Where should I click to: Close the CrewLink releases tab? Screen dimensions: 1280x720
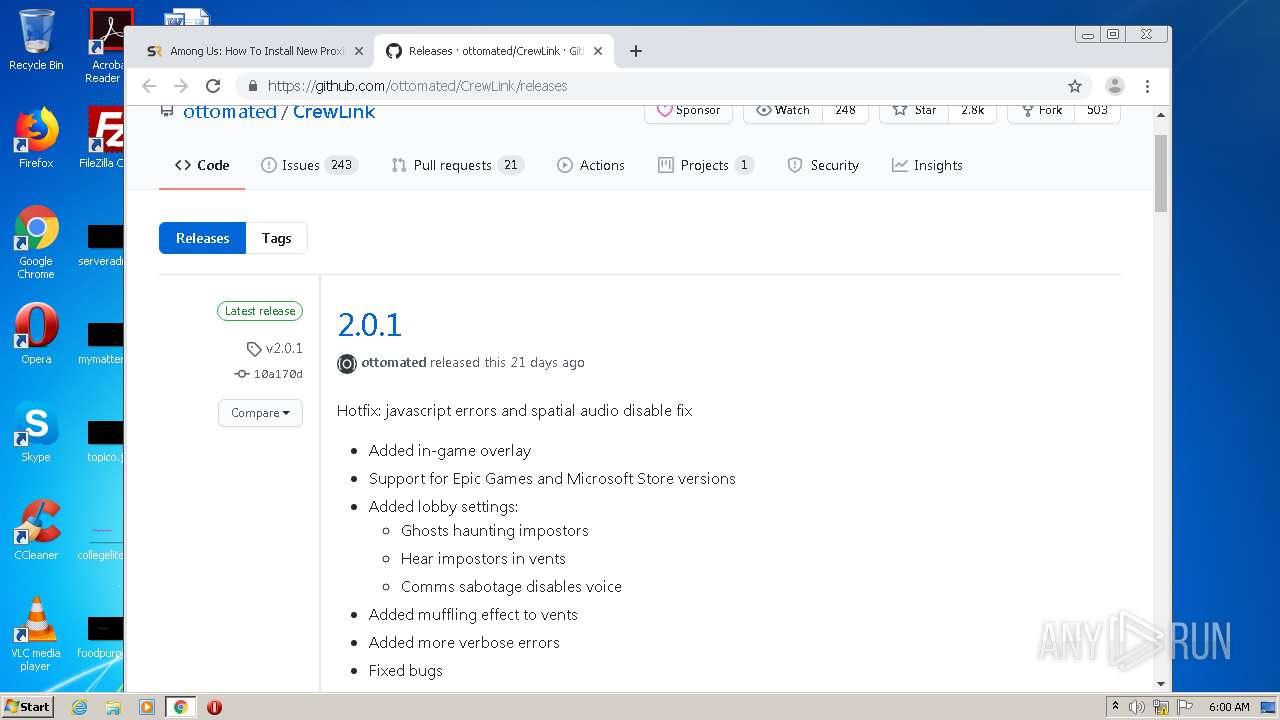coord(598,51)
